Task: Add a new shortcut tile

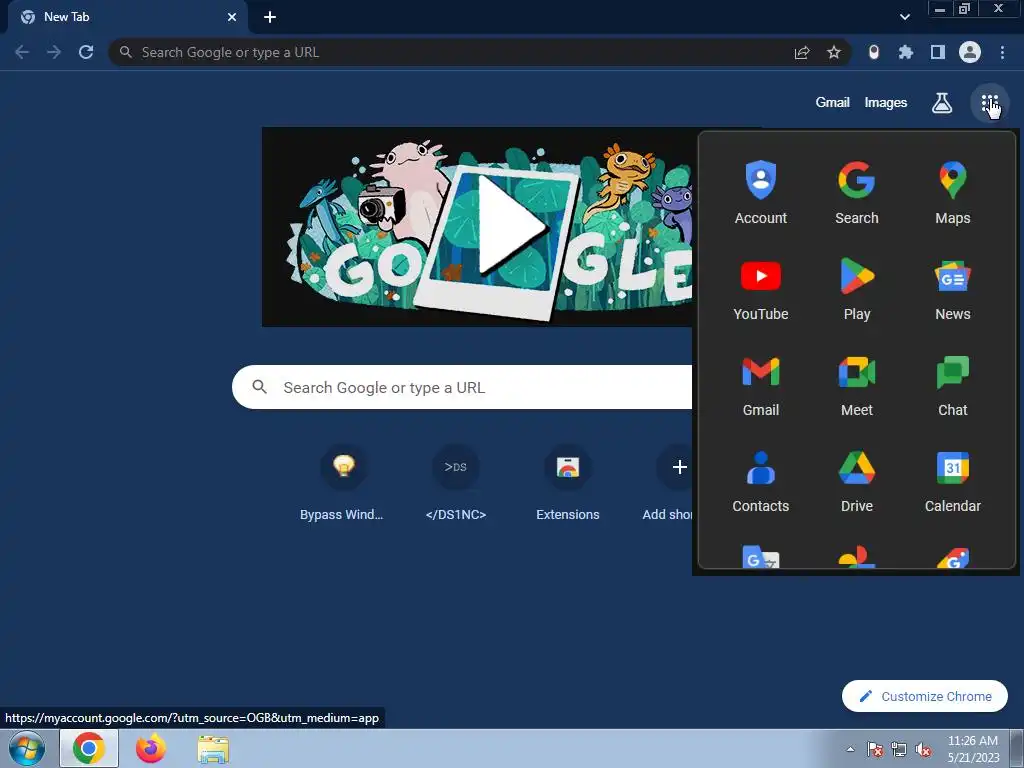Action: [x=667, y=483]
